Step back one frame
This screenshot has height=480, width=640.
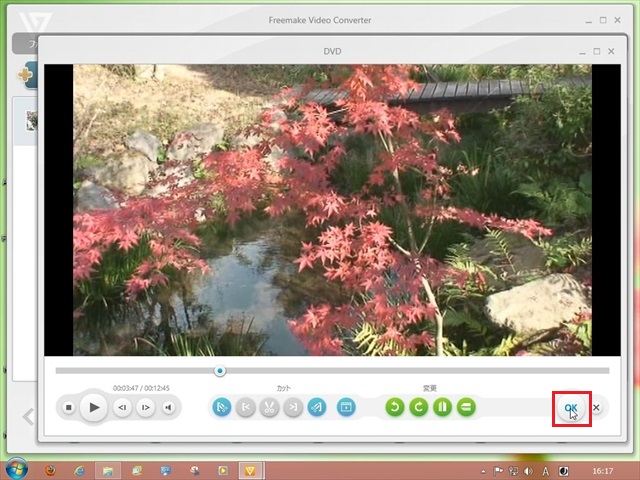[x=122, y=408]
